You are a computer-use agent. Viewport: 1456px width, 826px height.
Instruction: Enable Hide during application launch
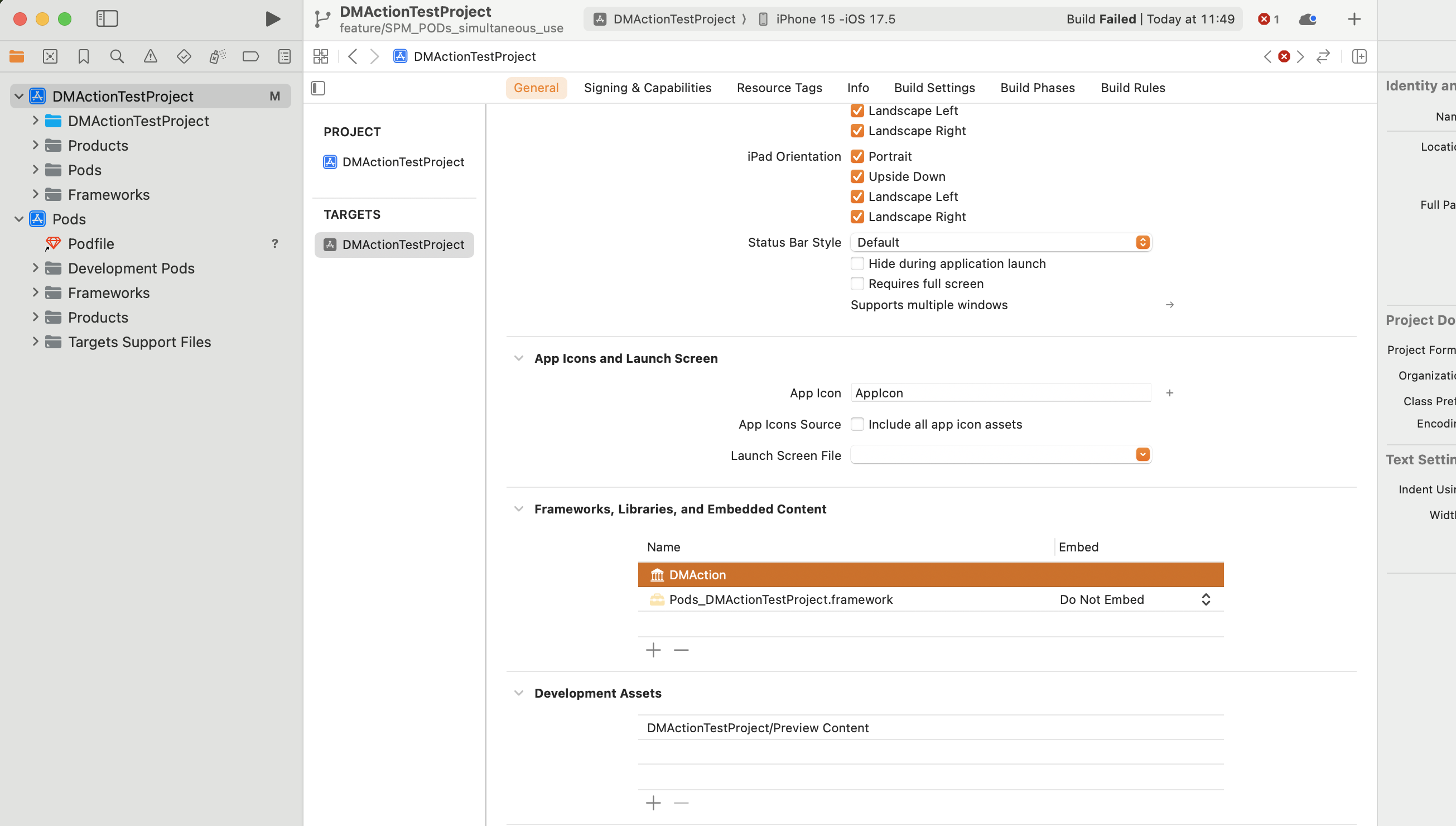(857, 263)
